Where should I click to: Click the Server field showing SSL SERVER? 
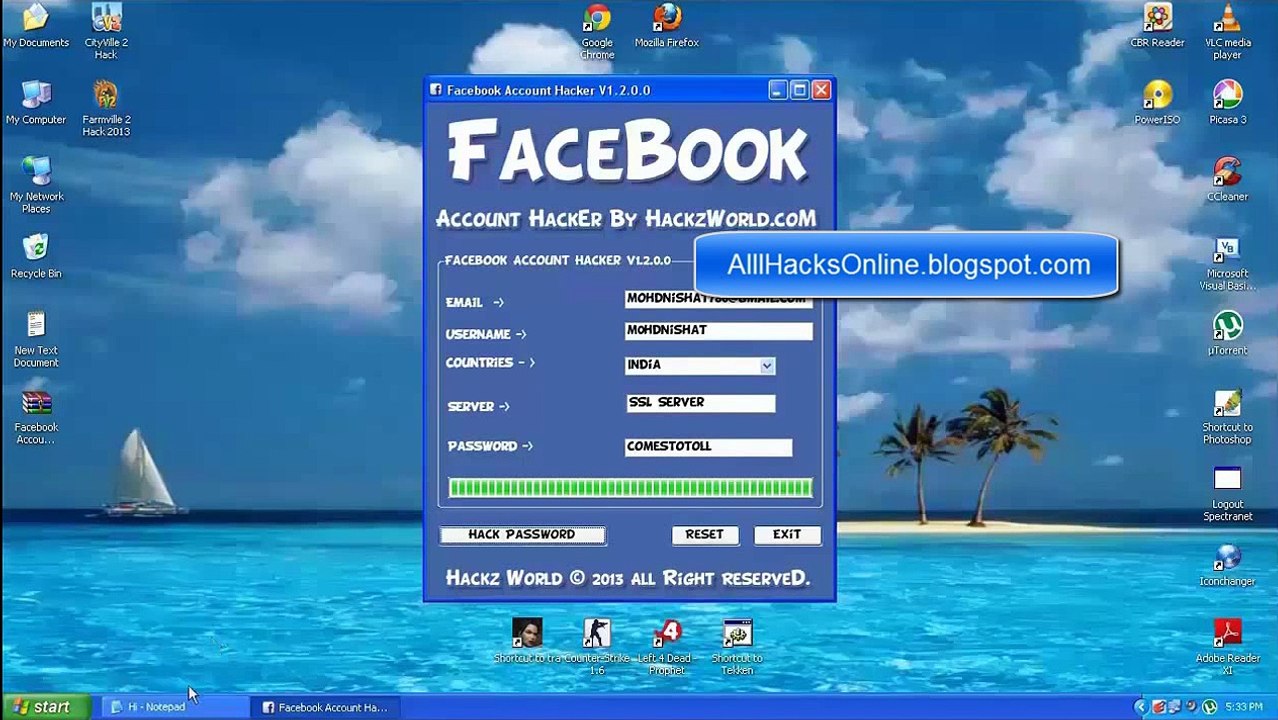[700, 403]
